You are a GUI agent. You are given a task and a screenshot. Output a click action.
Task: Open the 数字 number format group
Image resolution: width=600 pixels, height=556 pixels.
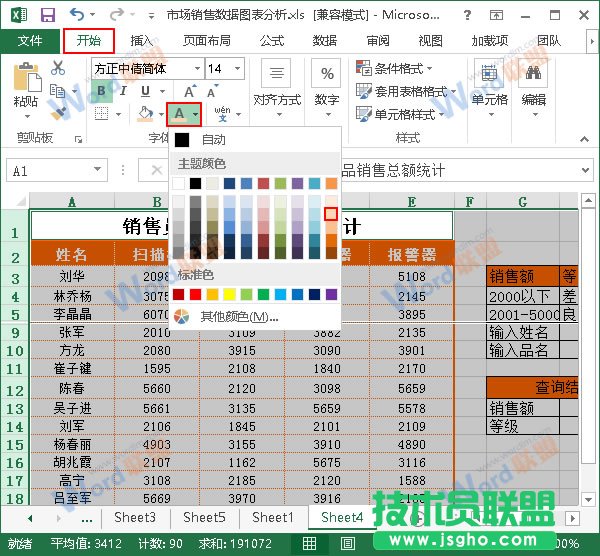click(x=327, y=89)
